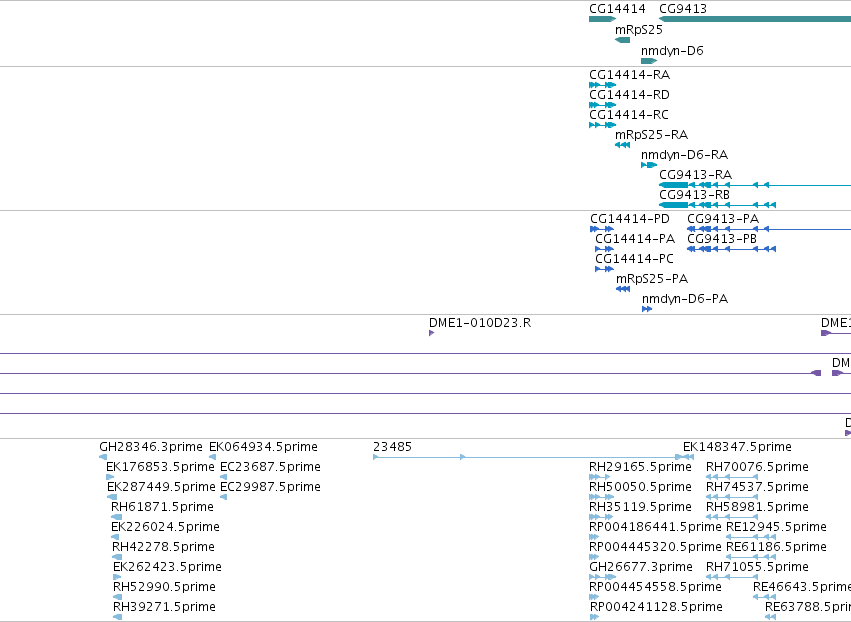Click the RH52990.5prime EST label
Screen dimensions: 851x622
tap(164, 587)
